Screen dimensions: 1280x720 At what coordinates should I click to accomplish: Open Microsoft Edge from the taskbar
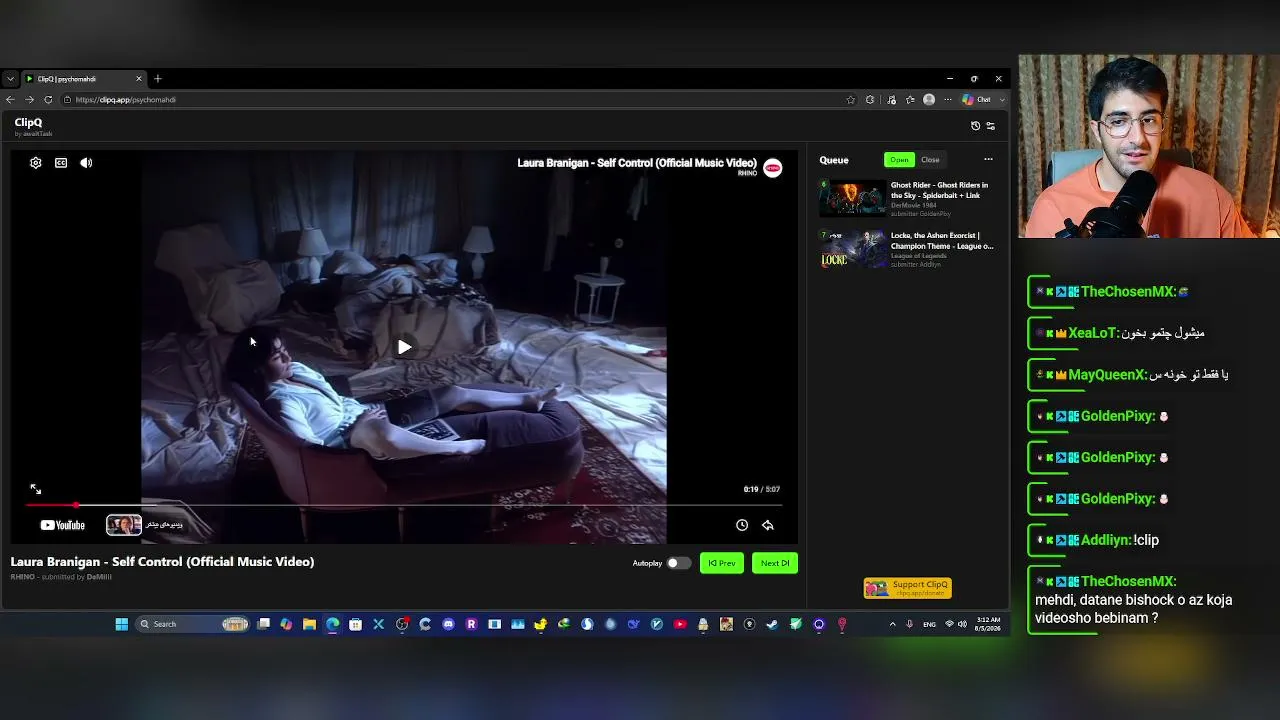pos(333,624)
